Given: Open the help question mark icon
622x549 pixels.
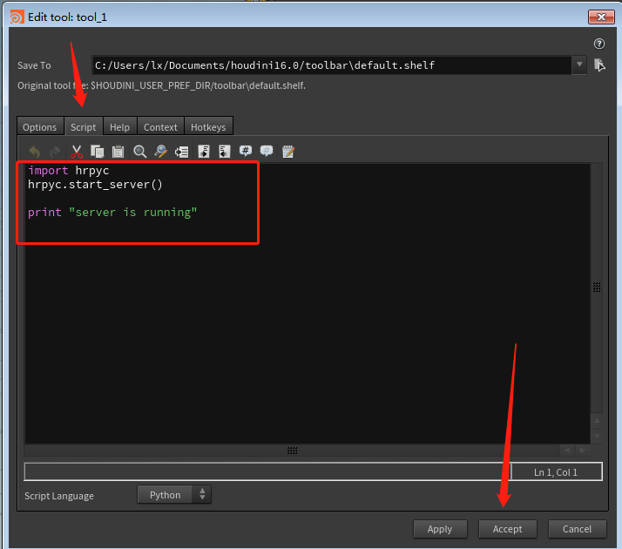Looking at the screenshot, I should (599, 44).
